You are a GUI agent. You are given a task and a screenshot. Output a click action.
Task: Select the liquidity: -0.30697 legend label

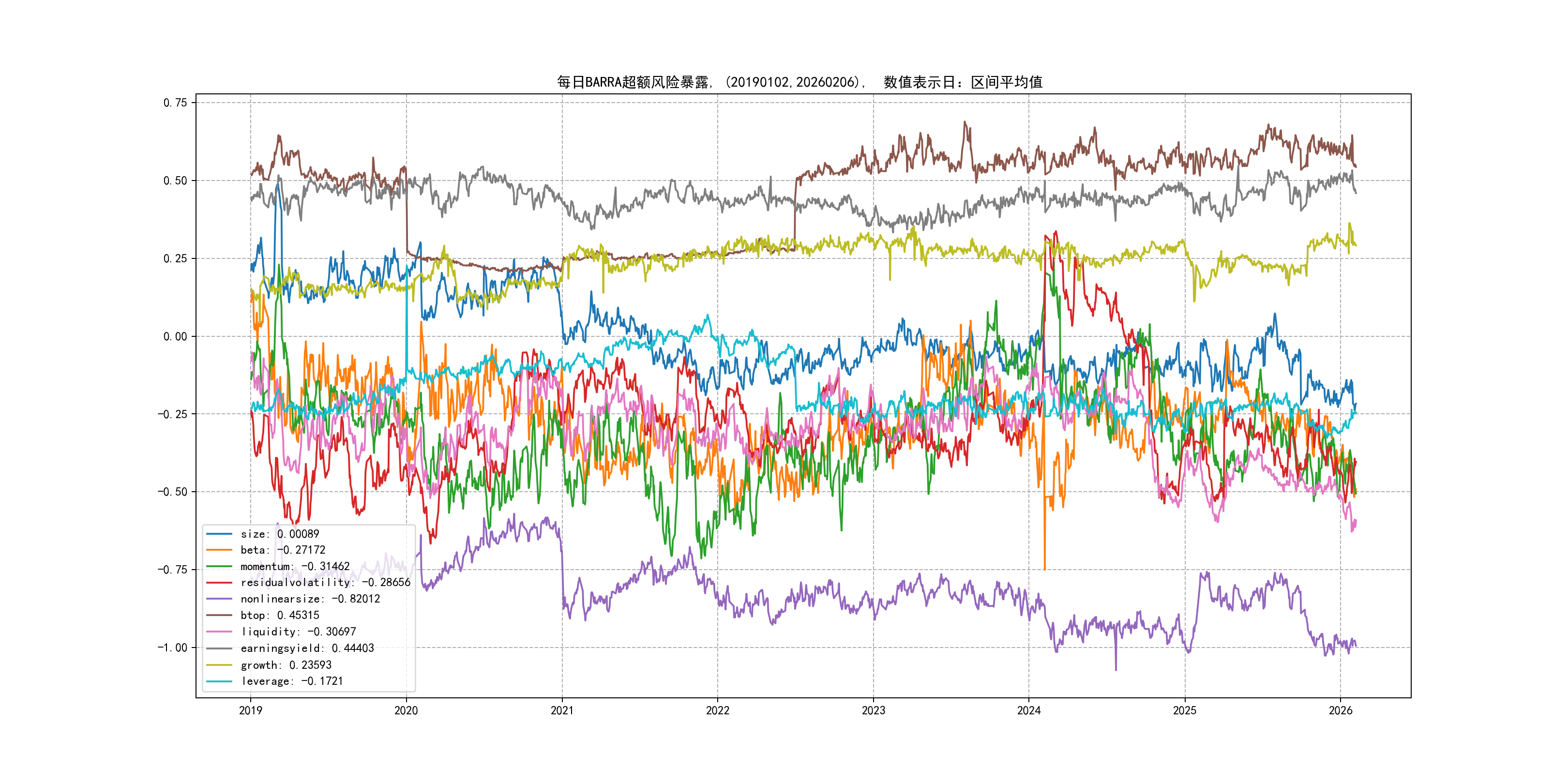tap(298, 632)
